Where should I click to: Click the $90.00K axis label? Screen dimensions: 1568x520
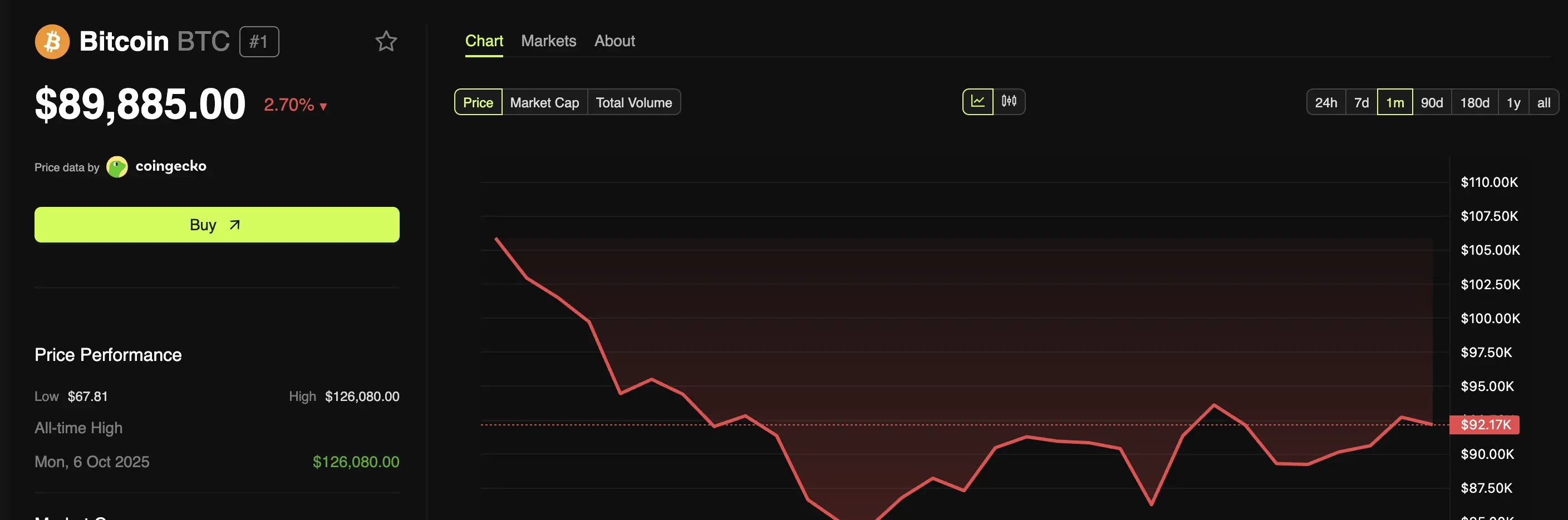point(1487,454)
